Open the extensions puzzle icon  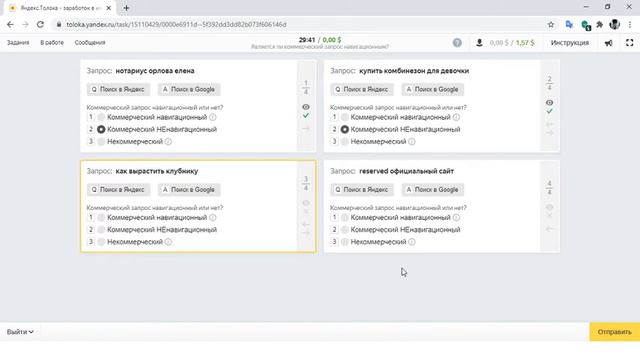(600, 24)
